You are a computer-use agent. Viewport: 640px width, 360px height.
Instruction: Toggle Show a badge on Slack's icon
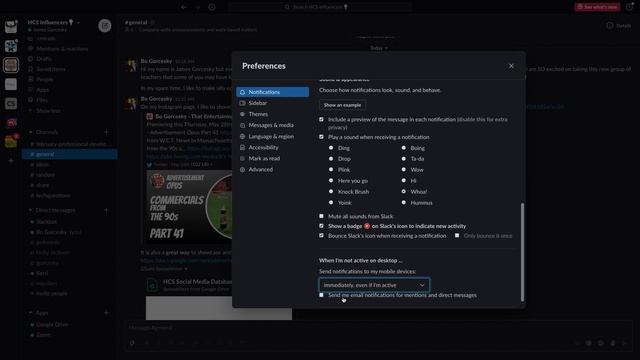[321, 226]
